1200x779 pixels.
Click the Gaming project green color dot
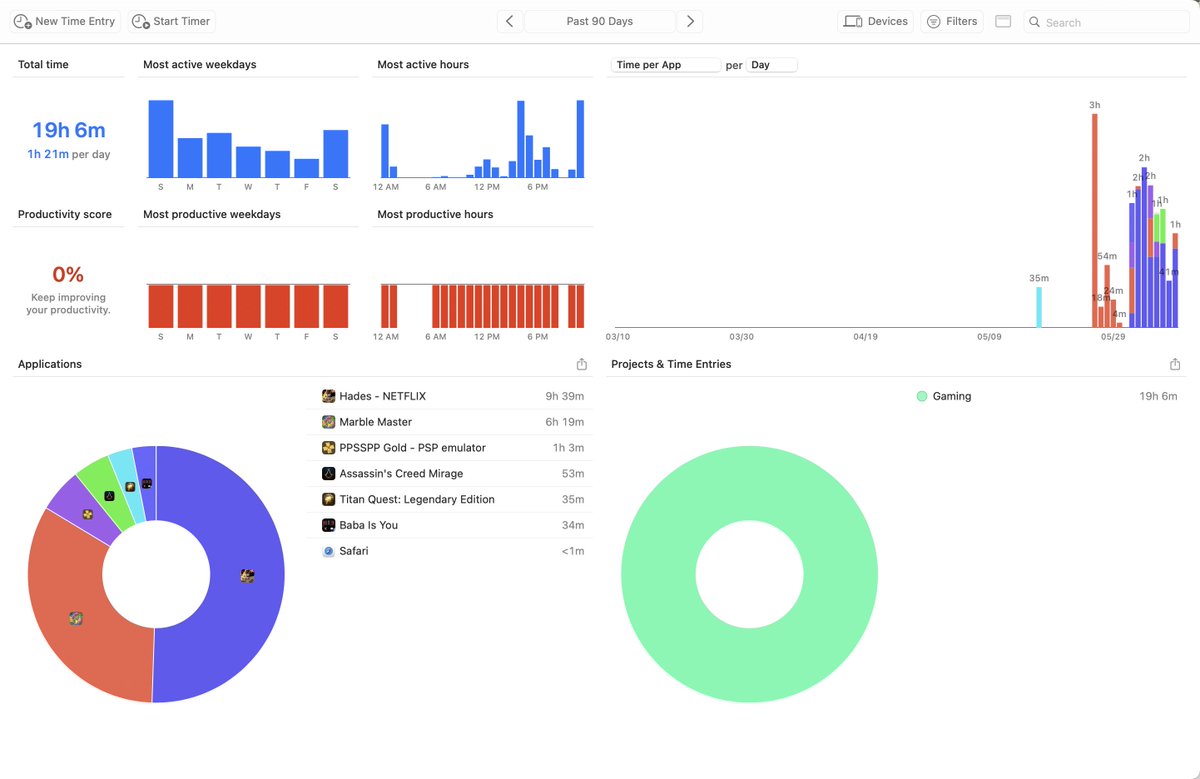(922, 397)
